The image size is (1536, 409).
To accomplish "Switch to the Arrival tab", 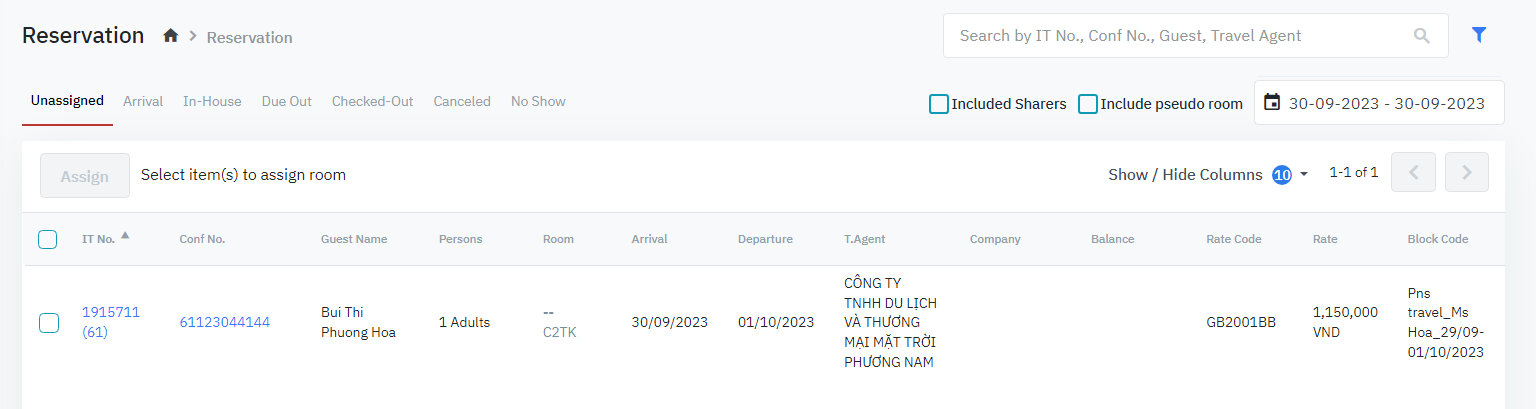I will (x=143, y=101).
